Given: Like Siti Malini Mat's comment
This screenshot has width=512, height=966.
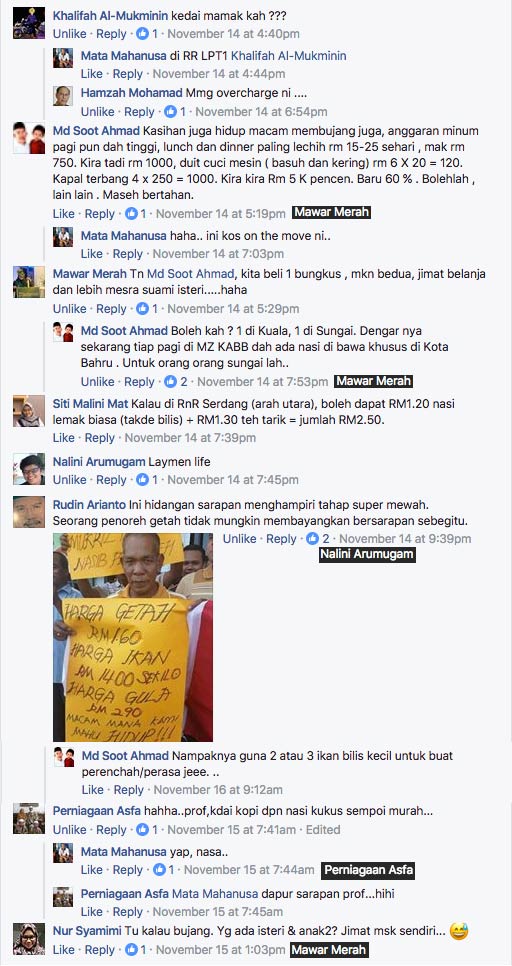Looking at the screenshot, I should [x=63, y=438].
